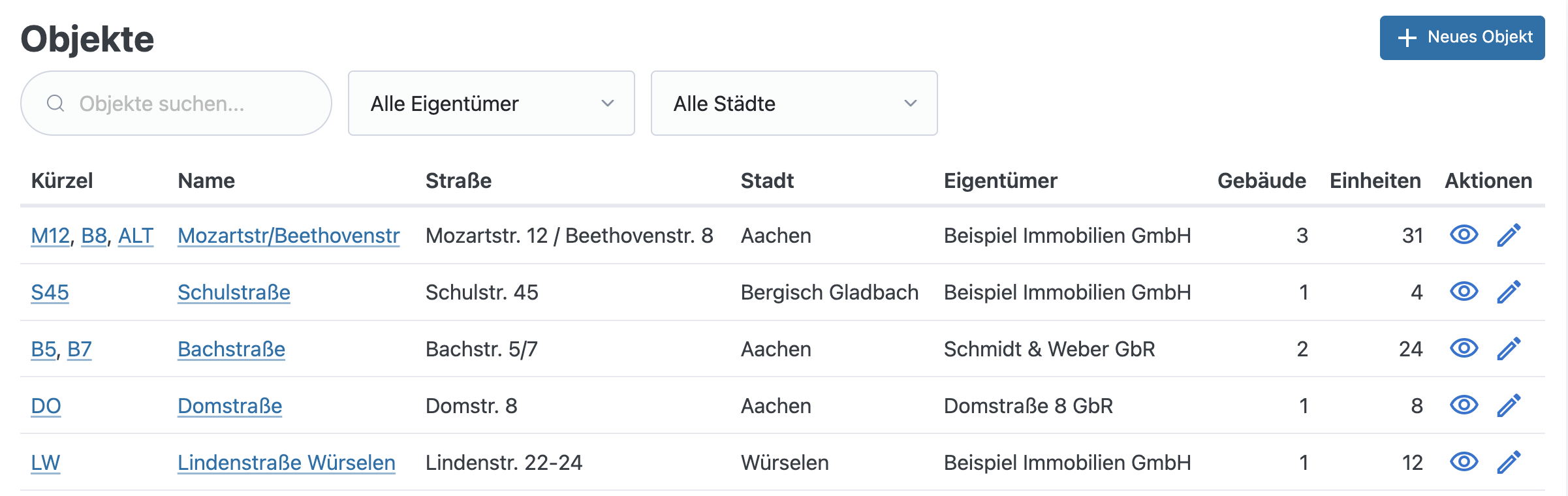
Task: Click the Einheiten column header
Action: [1374, 181]
